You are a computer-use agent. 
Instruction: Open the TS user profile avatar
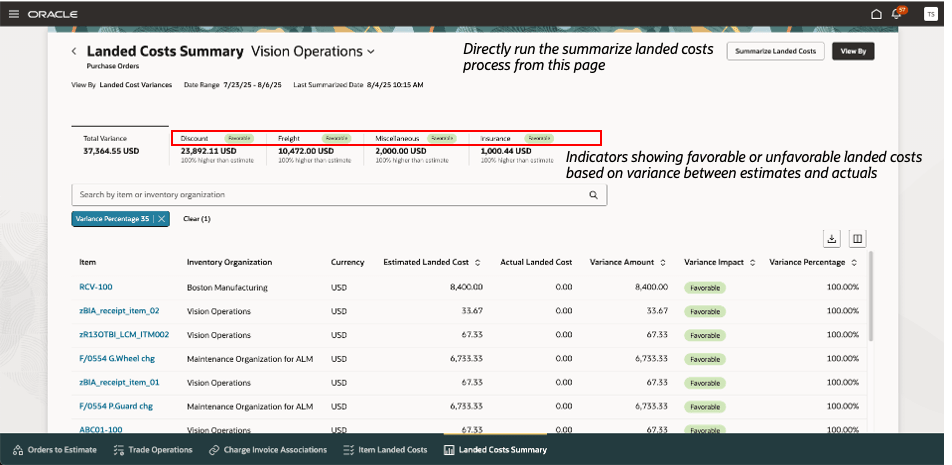930,14
